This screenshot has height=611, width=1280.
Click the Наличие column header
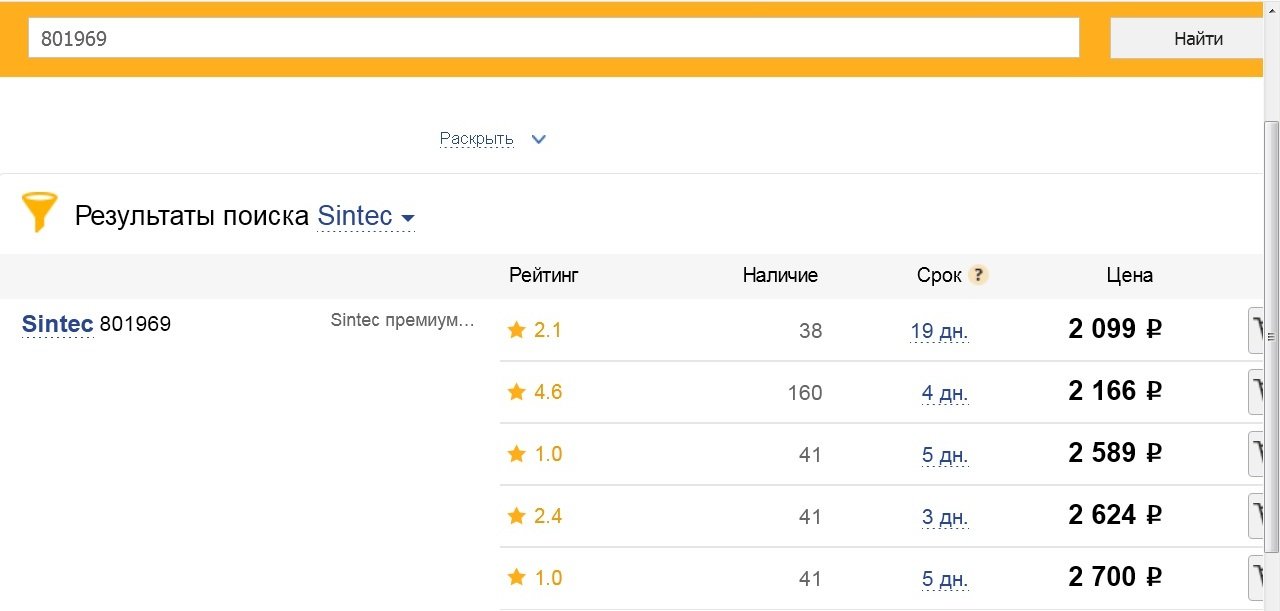780,275
